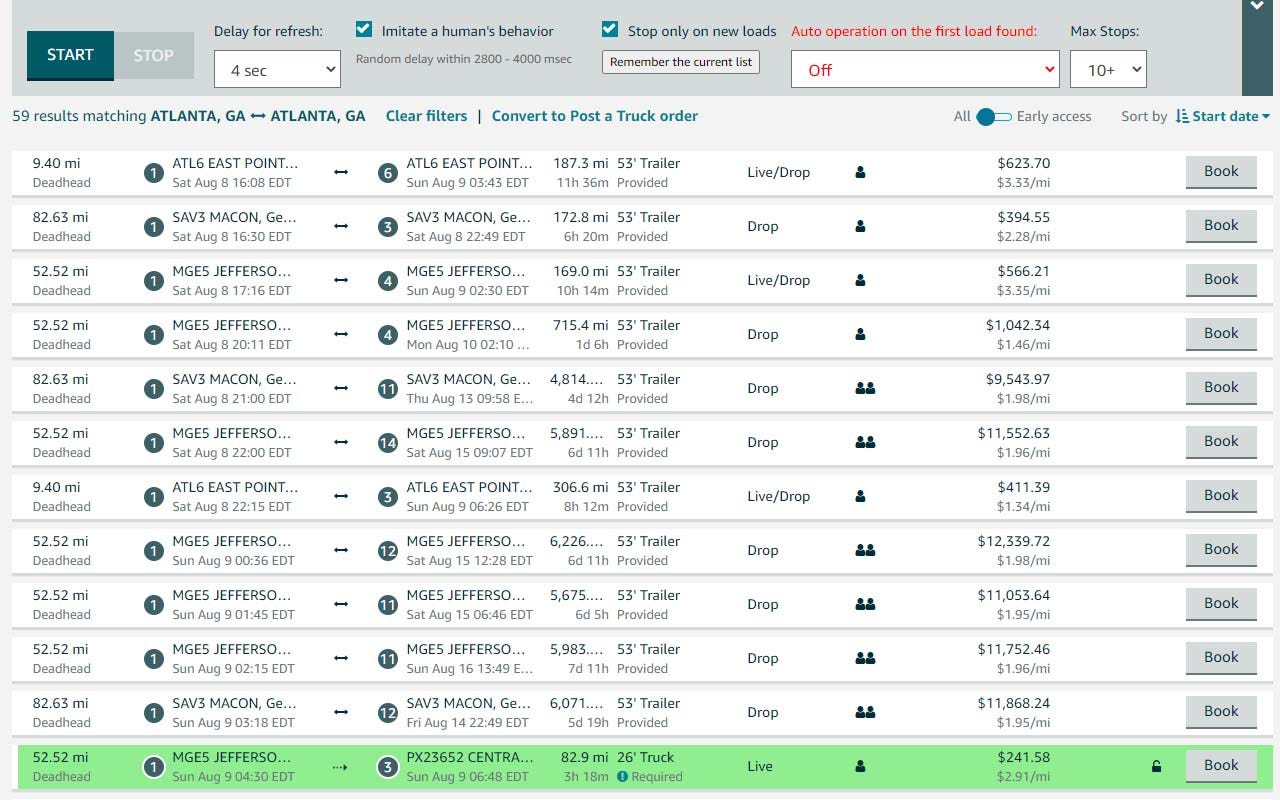Click the team driver icon on $11,053.64 row

coord(865,605)
